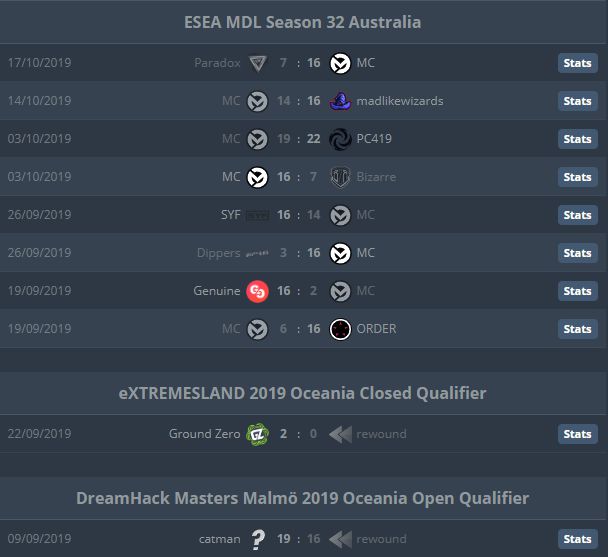Open the ESEA MDL Season 32 Australia event
The width and height of the screenshot is (608, 557).
click(302, 22)
